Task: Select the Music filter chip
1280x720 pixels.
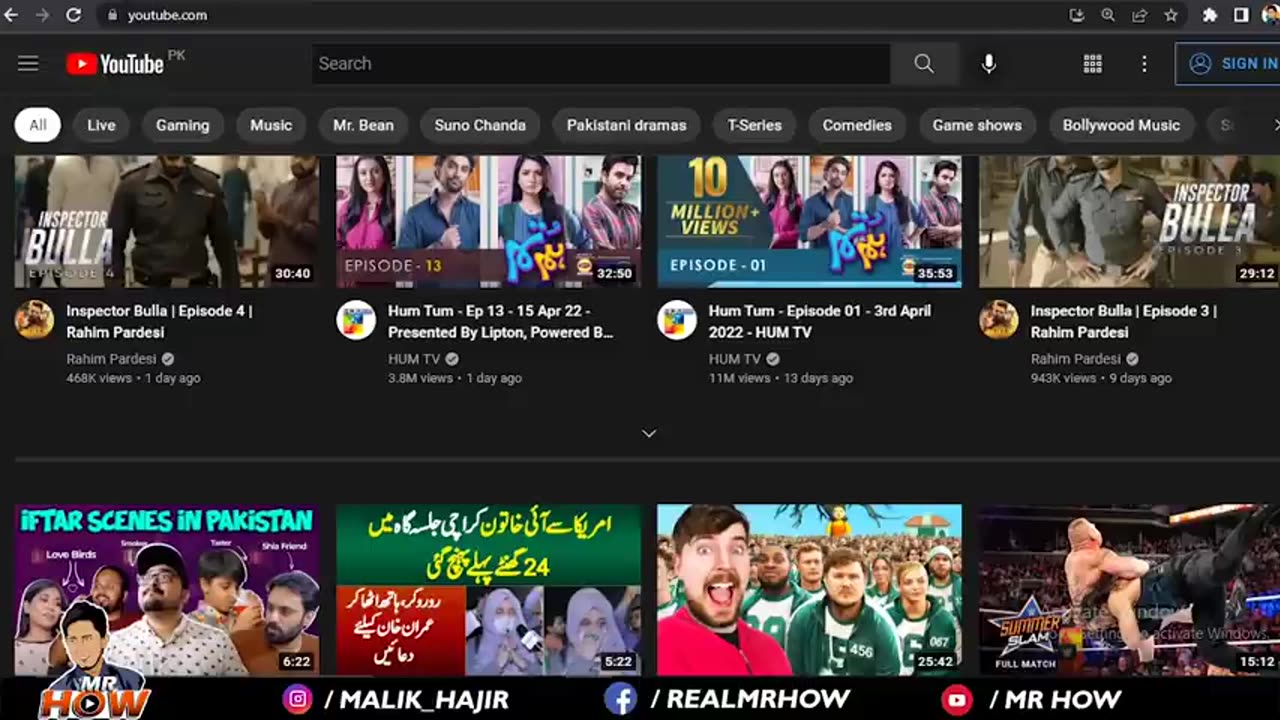Action: click(271, 125)
